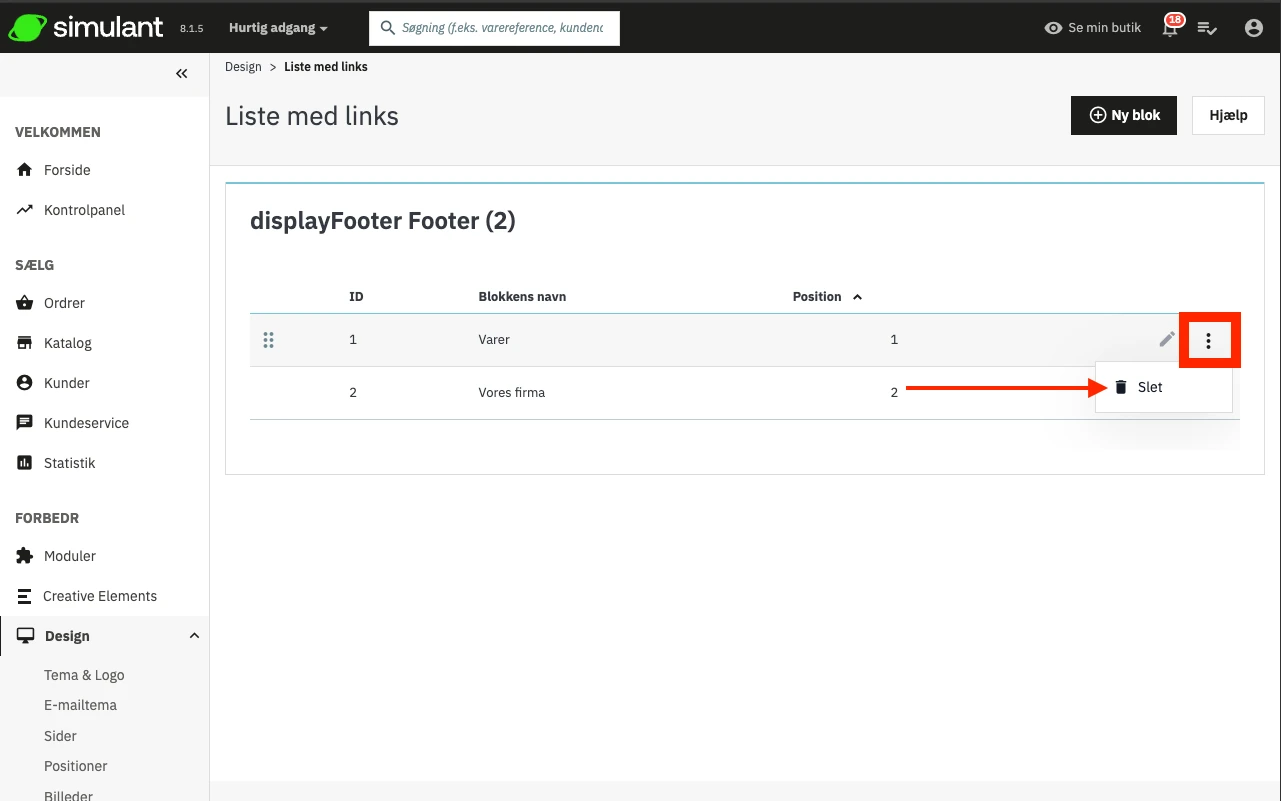The image size is (1281, 801).
Task: Open Tema & Logo submenu item
Action: pos(84,675)
